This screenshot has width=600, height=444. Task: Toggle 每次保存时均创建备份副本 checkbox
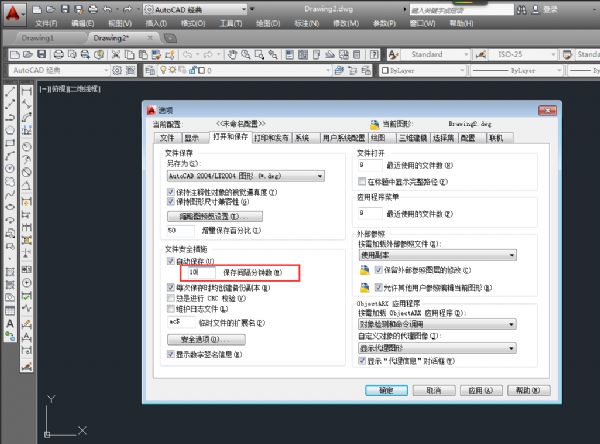tap(171, 287)
